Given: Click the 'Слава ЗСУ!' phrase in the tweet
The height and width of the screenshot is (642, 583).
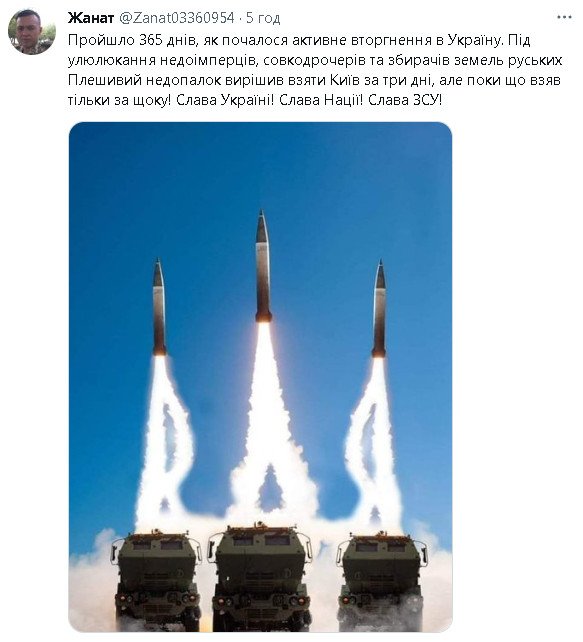Looking at the screenshot, I should coord(405,100).
